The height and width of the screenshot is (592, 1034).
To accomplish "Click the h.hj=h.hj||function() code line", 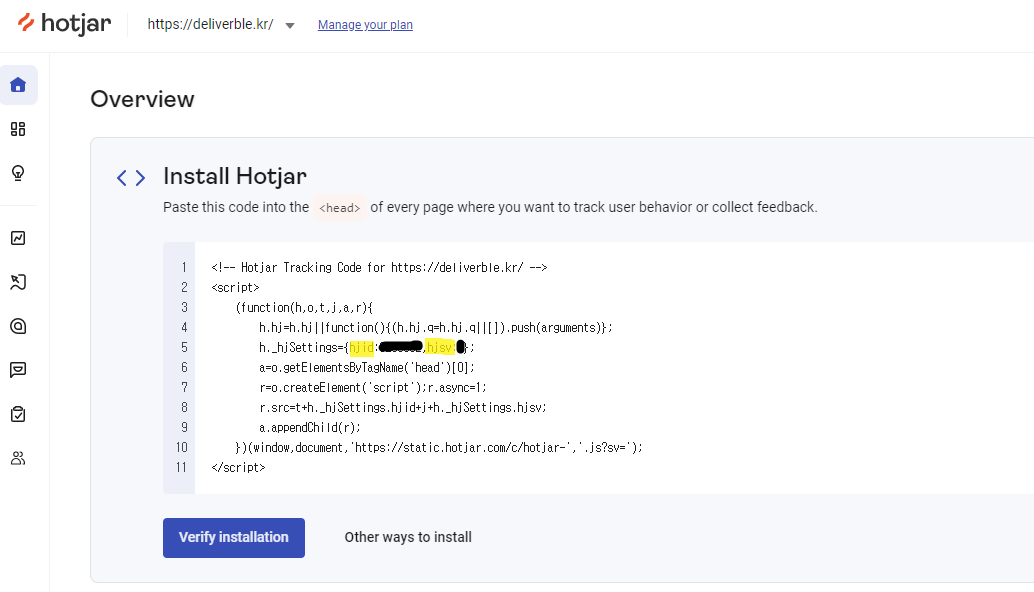I will click(x=435, y=328).
